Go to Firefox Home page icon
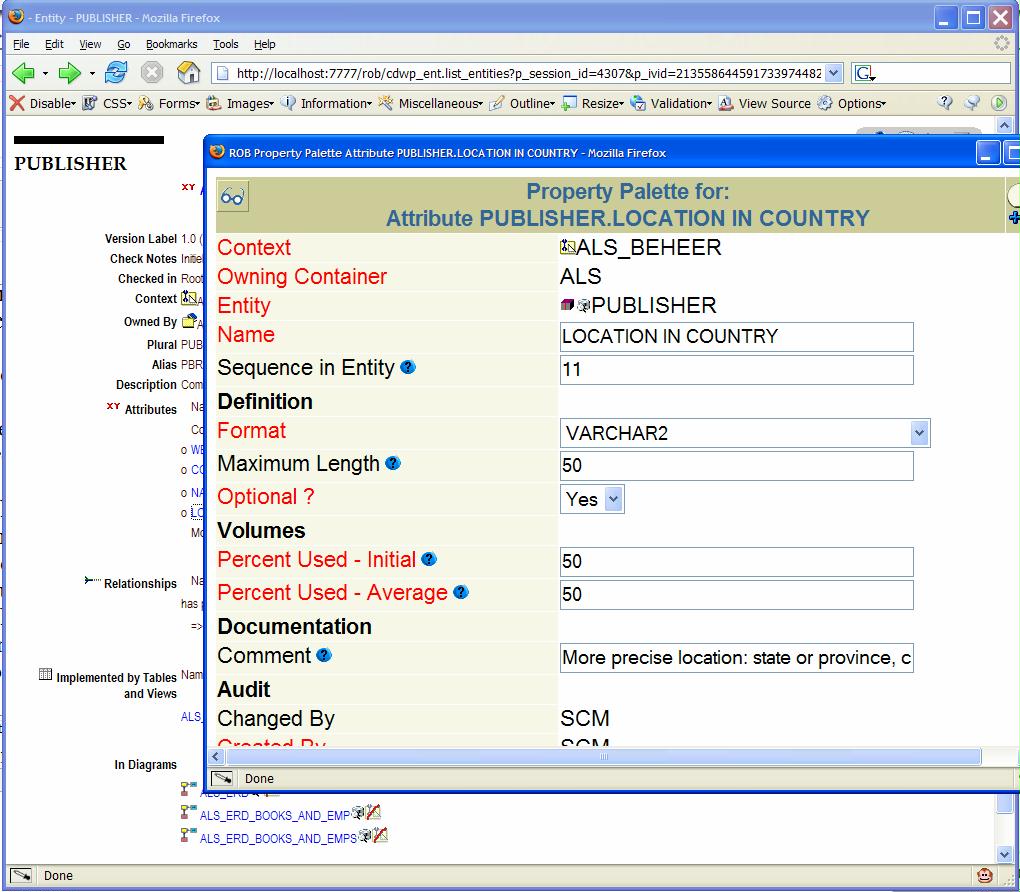 188,73
